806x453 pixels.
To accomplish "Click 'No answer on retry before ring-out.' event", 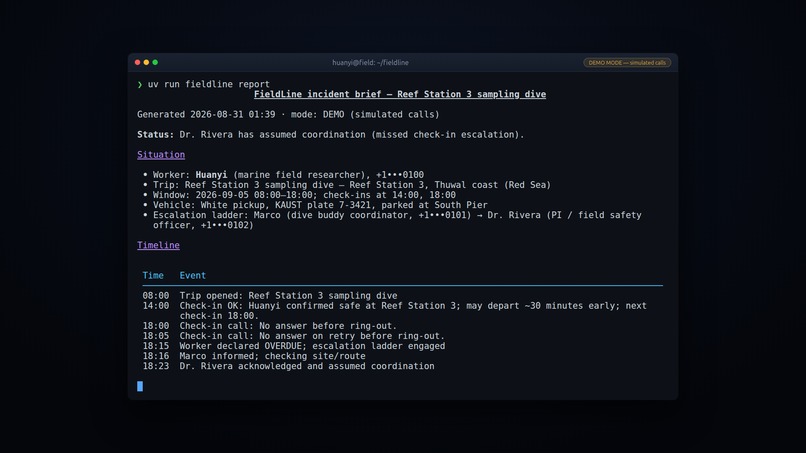I will [x=312, y=336].
